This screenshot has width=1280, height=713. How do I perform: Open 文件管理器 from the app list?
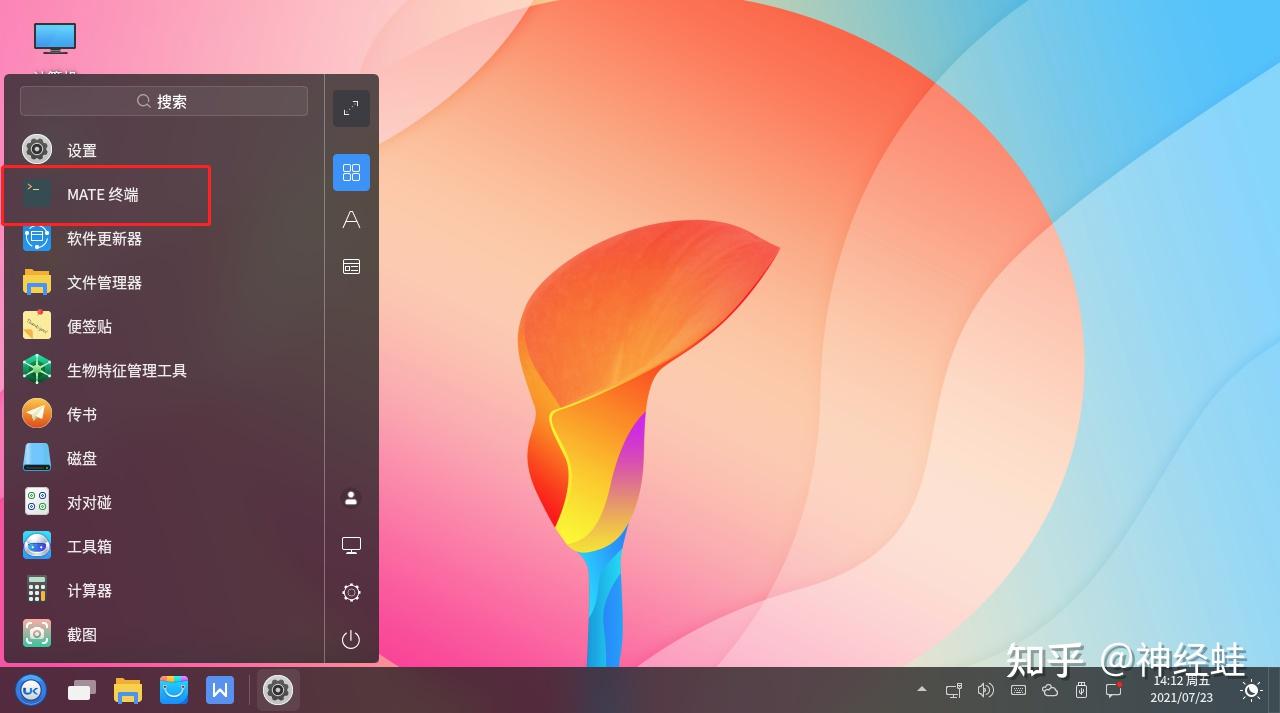[x=164, y=282]
